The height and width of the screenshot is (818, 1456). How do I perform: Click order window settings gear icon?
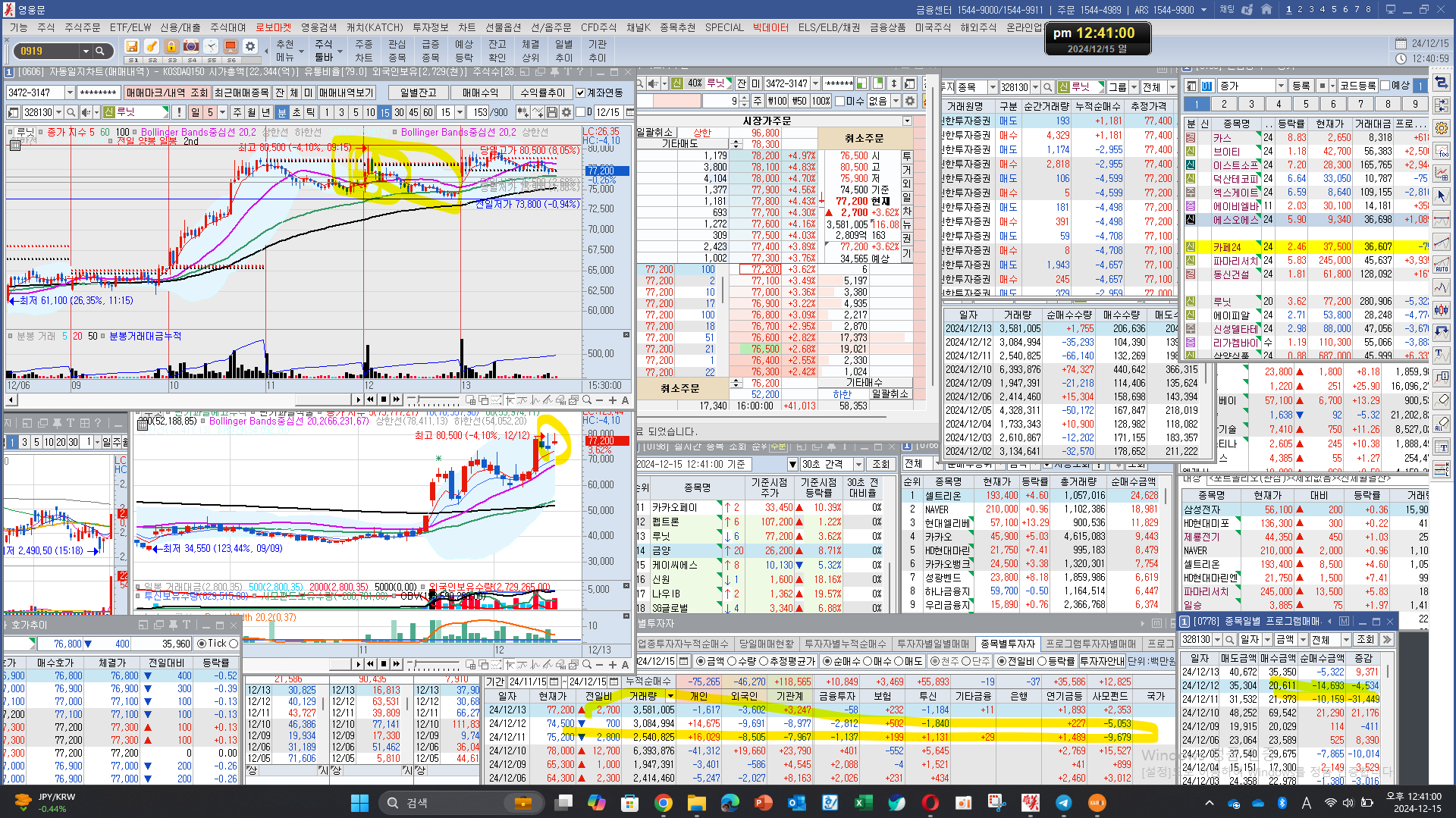click(x=910, y=101)
